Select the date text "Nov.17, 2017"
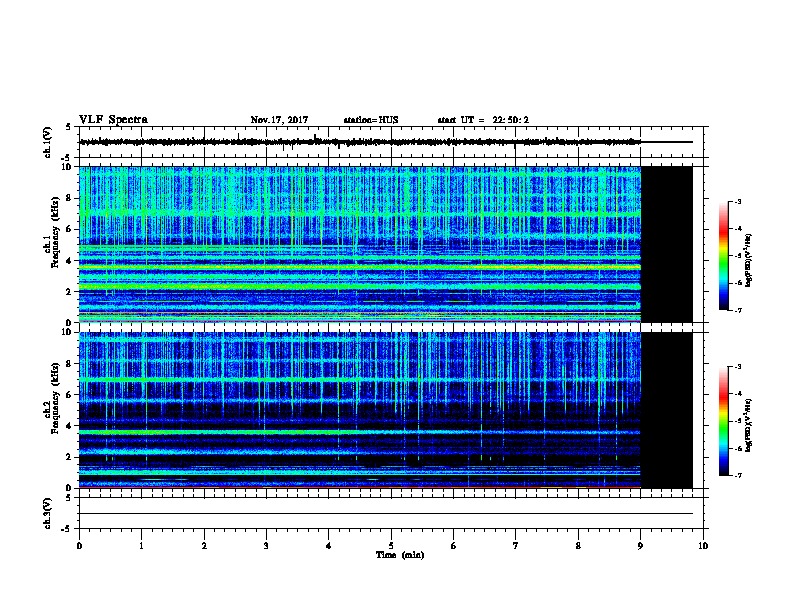The image size is (792, 612). coord(279,120)
